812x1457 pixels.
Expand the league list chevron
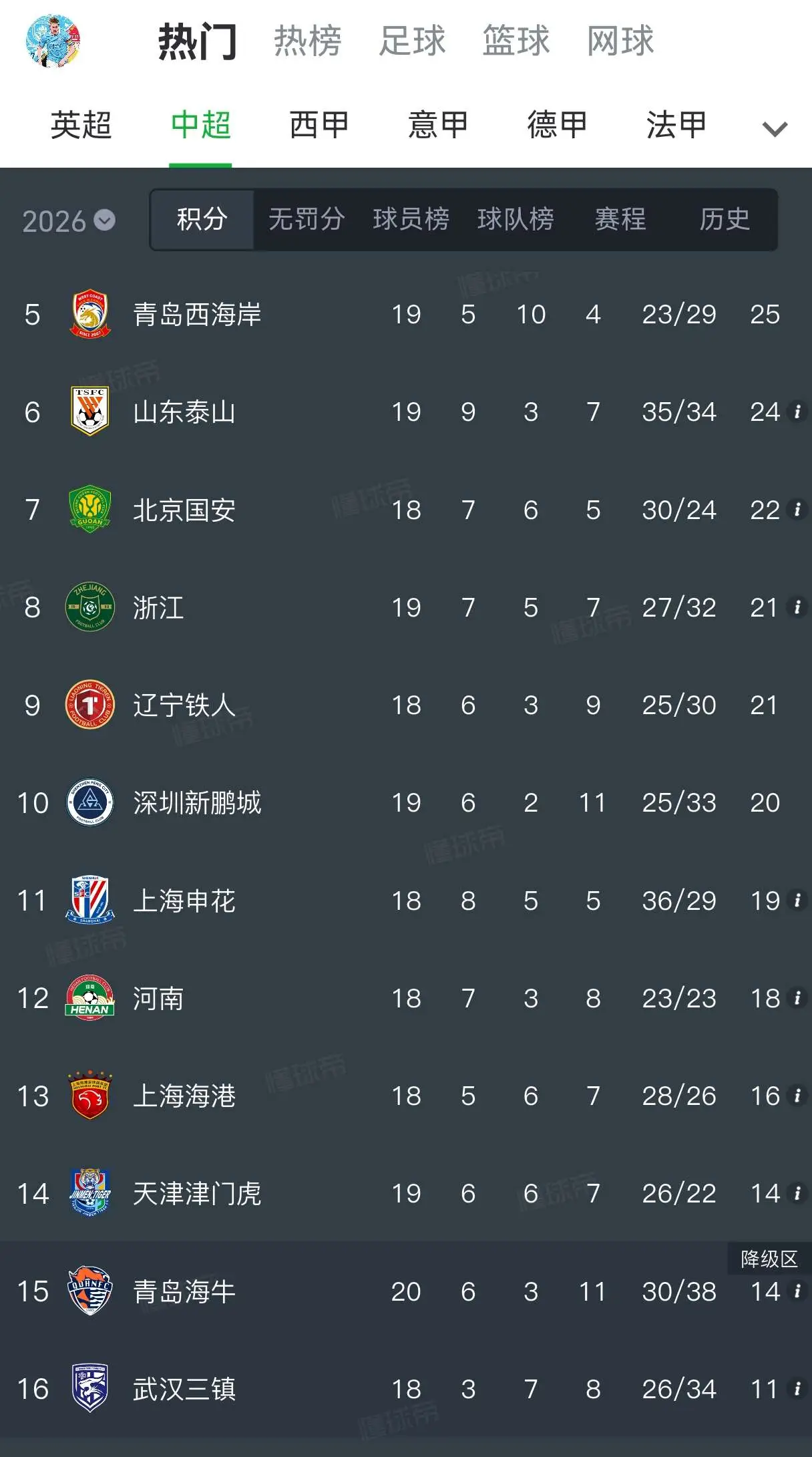coord(775,128)
